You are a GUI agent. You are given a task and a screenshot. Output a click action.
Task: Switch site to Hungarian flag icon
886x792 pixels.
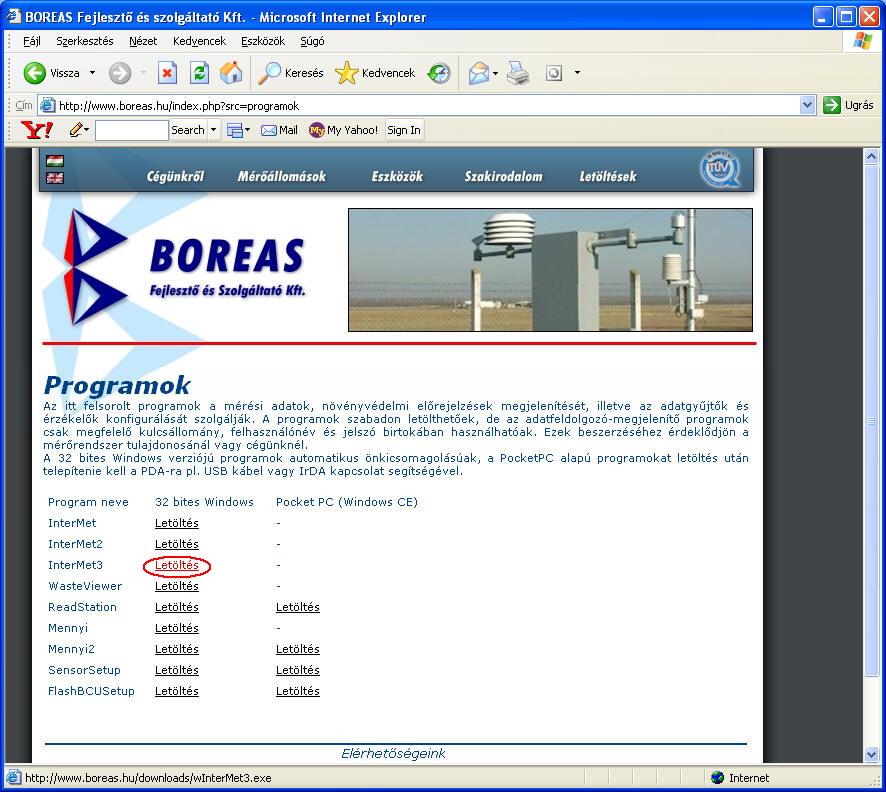coord(55,160)
